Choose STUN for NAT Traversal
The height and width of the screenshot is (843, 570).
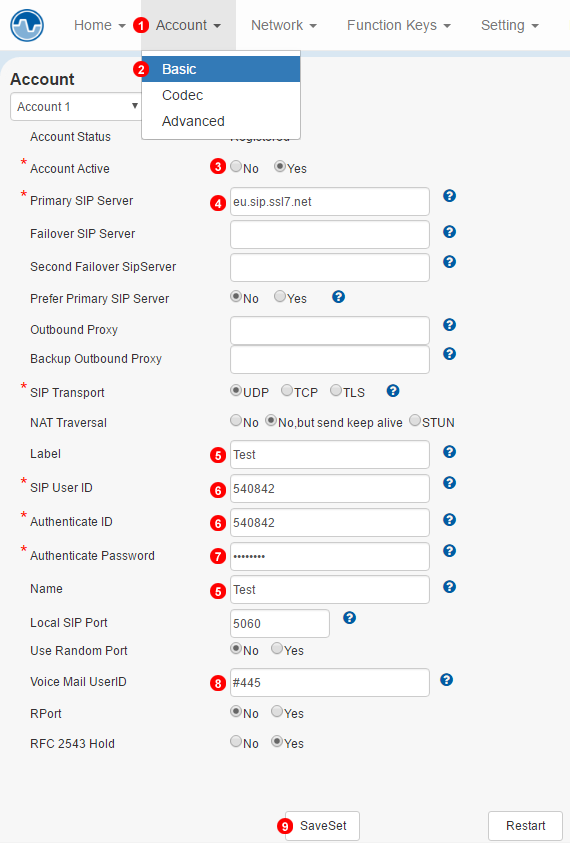pos(415,420)
